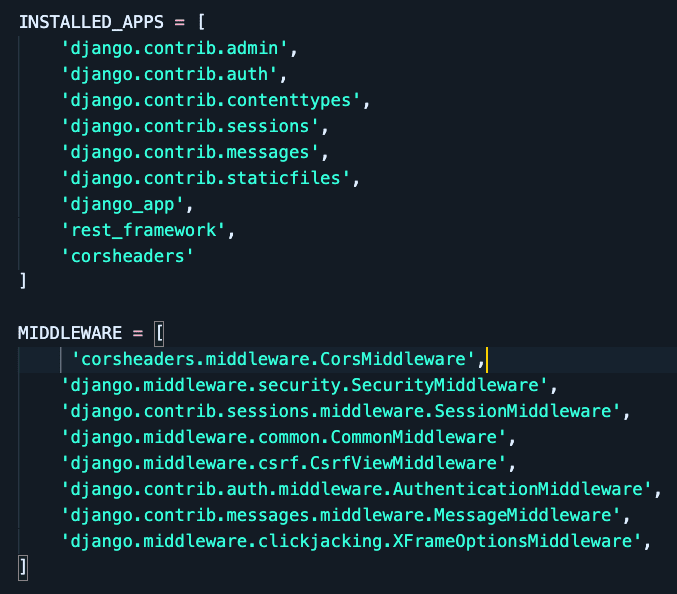Click the 'rest_framework' entry
Viewport: 677px width, 594px height.
pyautogui.click(x=143, y=230)
